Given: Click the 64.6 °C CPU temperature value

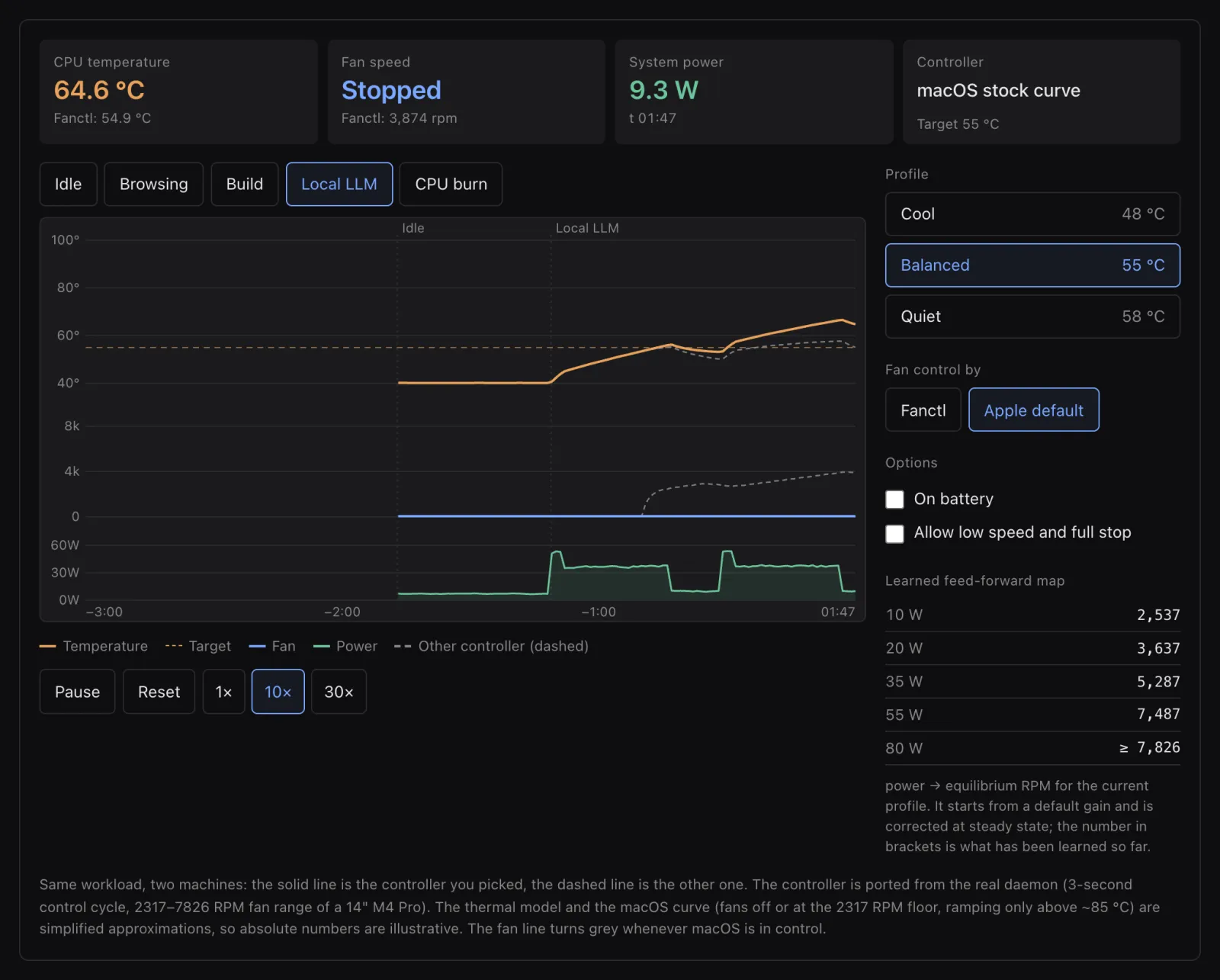Looking at the screenshot, I should pos(99,90).
